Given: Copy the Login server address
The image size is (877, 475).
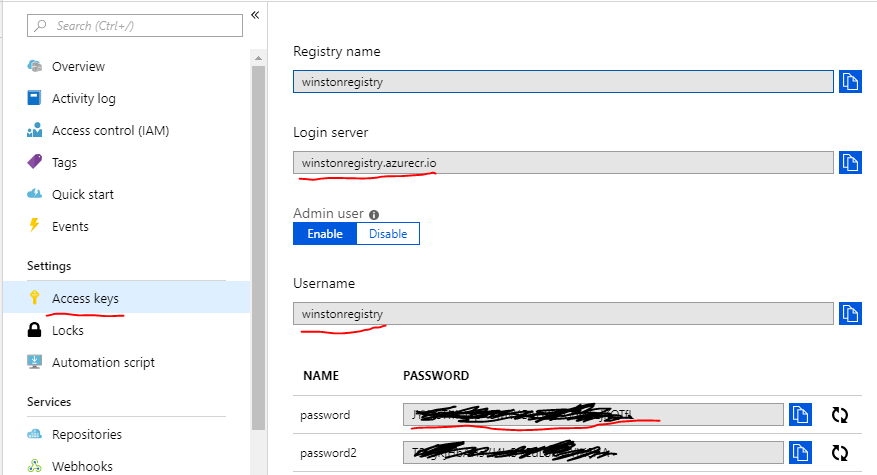Looking at the screenshot, I should pyautogui.click(x=850, y=163).
